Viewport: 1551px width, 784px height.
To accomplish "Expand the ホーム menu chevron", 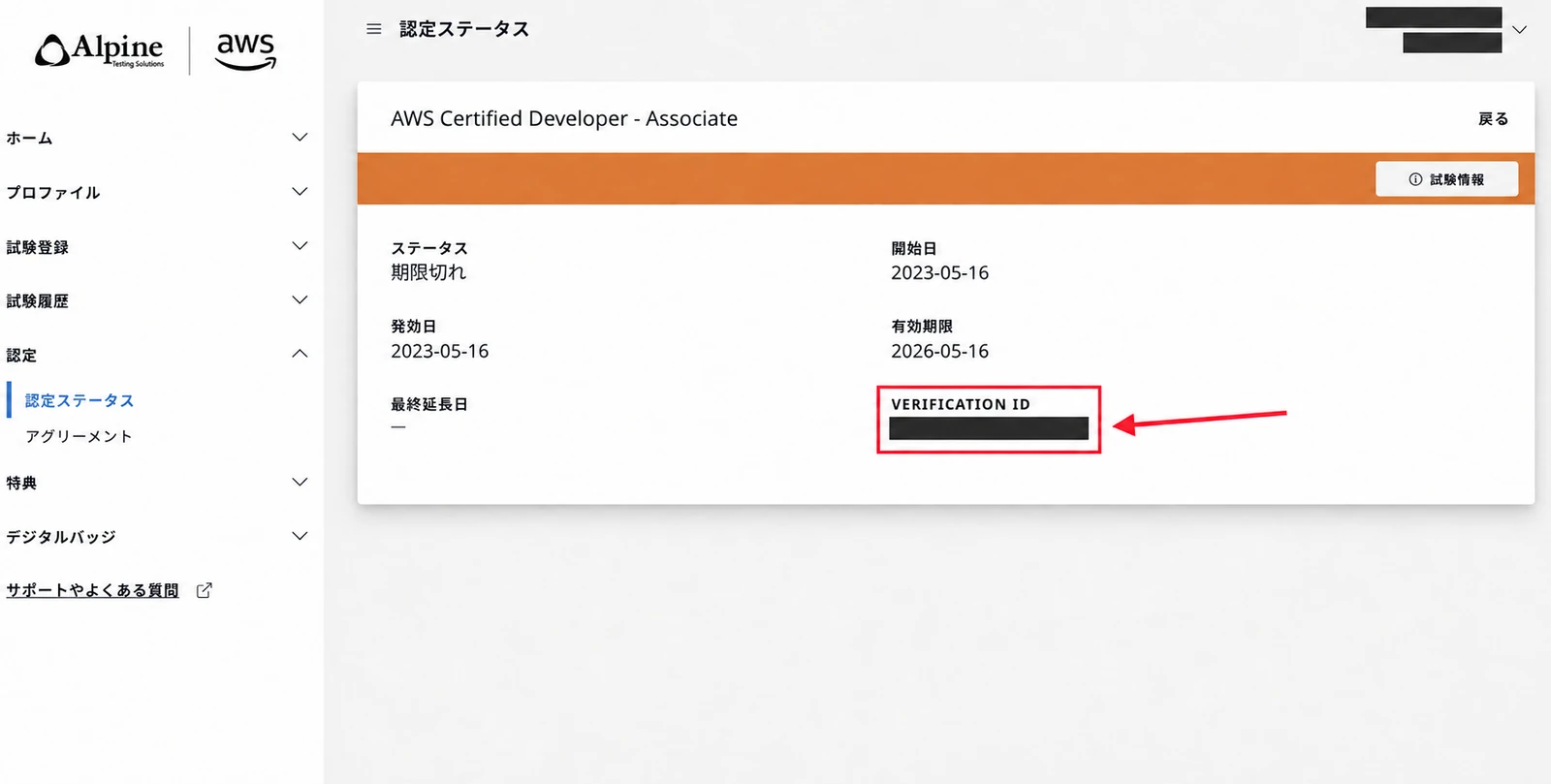I will [x=301, y=138].
